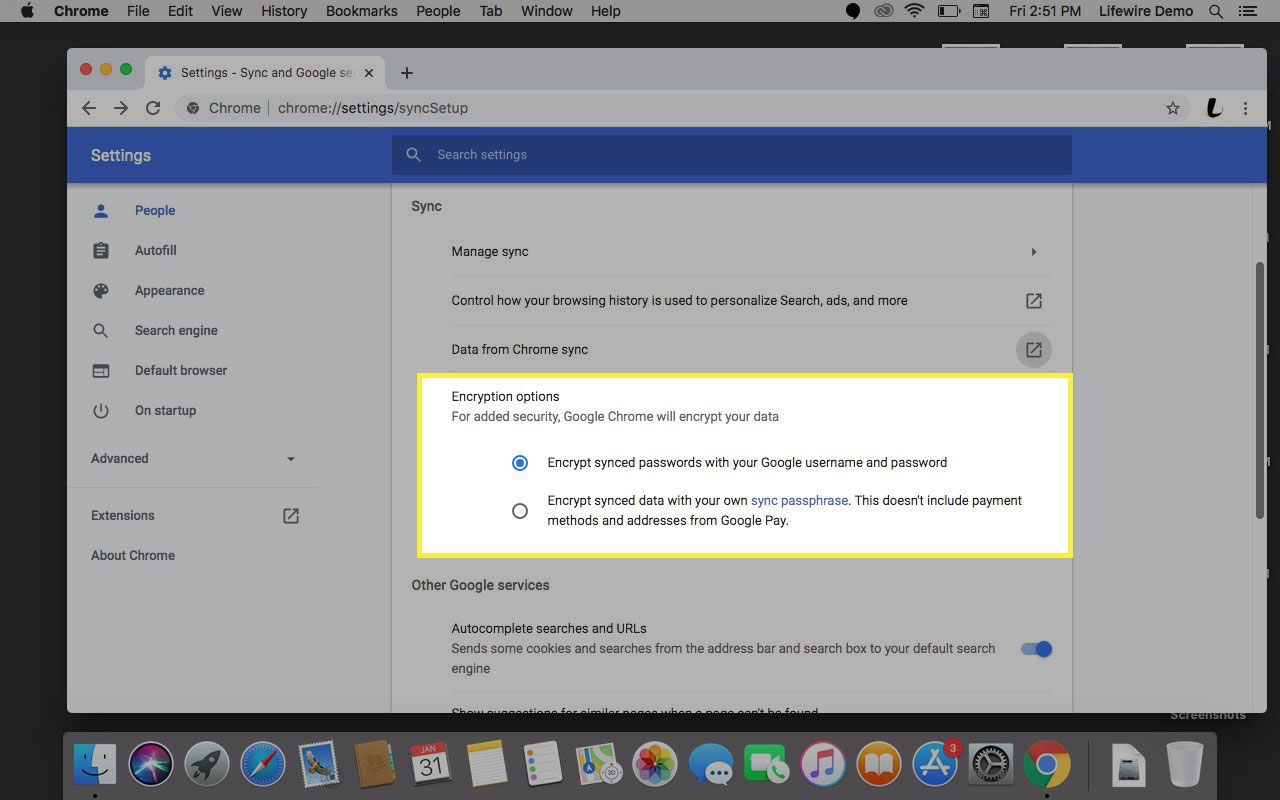Screen dimensions: 1280x800
Task: Click the sync passphrase link
Action: tap(799, 501)
